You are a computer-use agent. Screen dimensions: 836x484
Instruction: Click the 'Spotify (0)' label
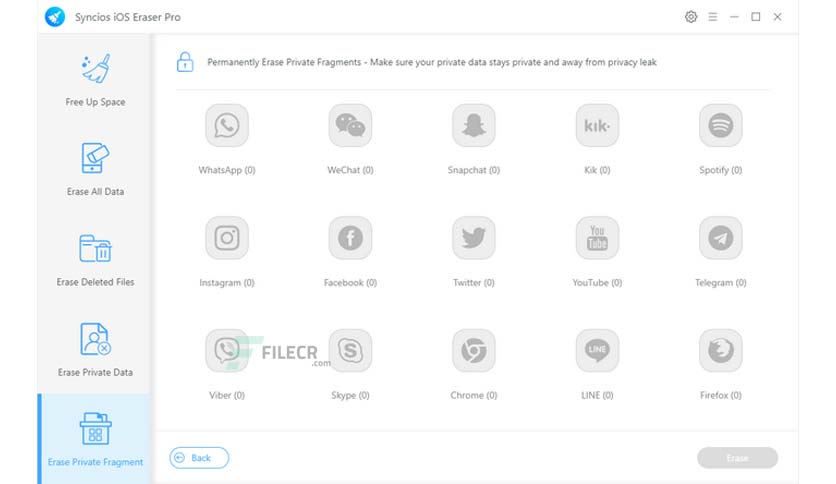720,170
